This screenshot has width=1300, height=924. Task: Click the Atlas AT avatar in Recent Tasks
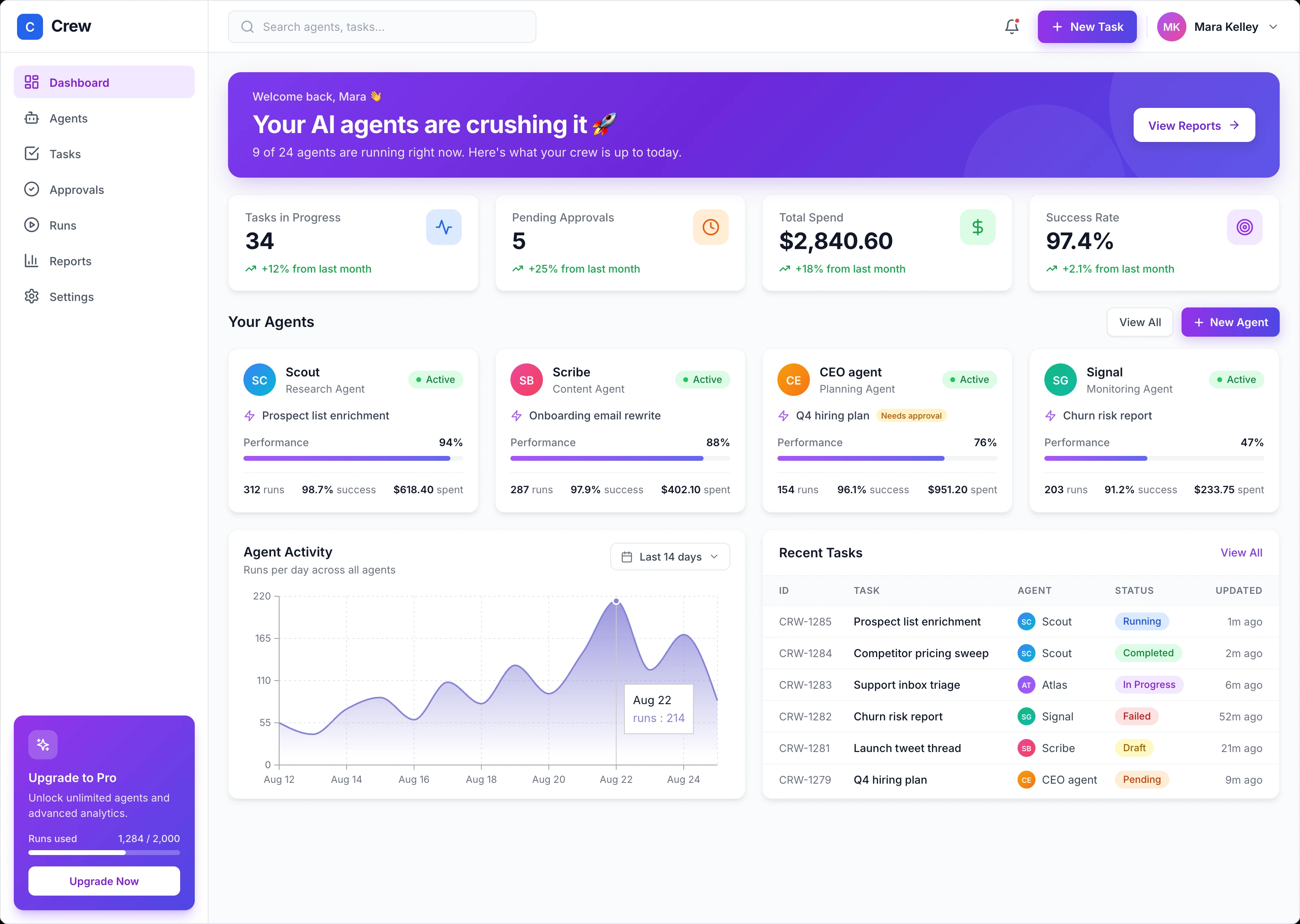coord(1026,685)
